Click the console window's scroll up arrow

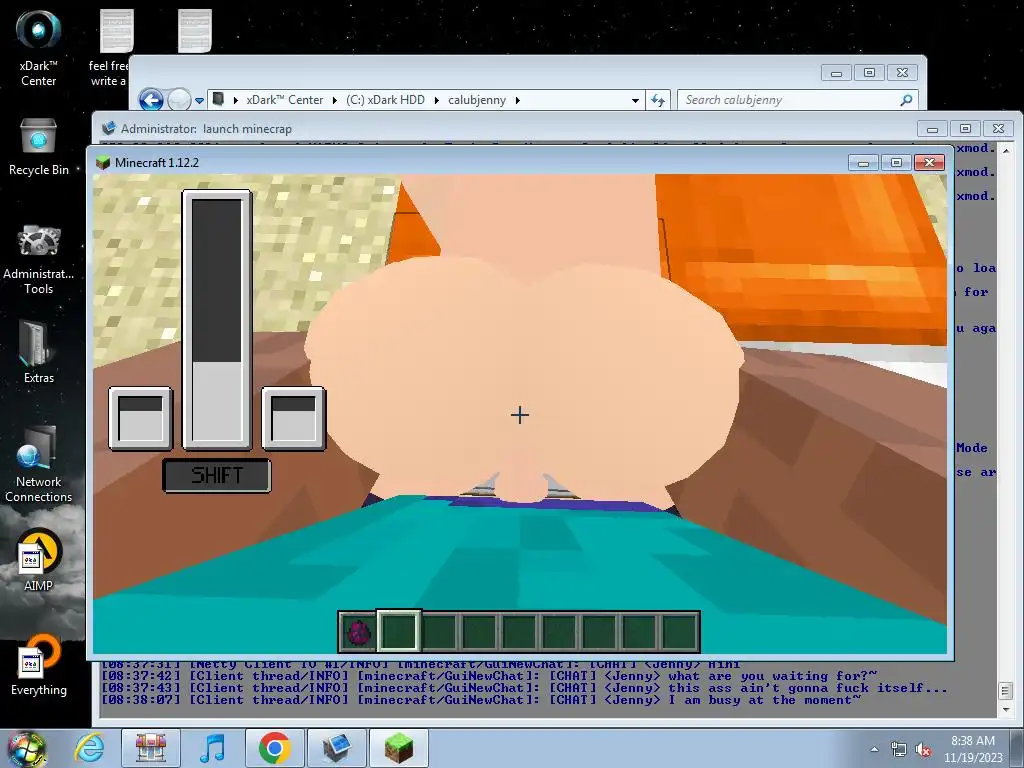[1006, 150]
